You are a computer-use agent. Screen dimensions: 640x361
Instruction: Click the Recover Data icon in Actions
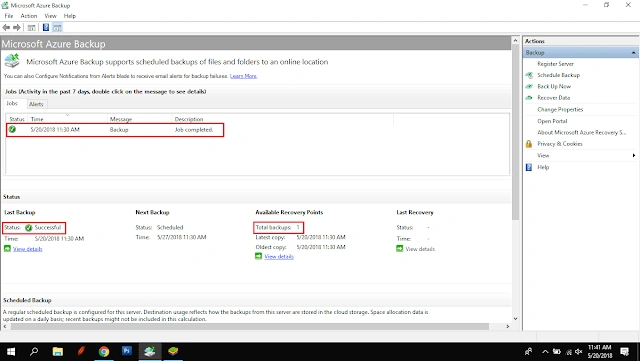pos(529,98)
